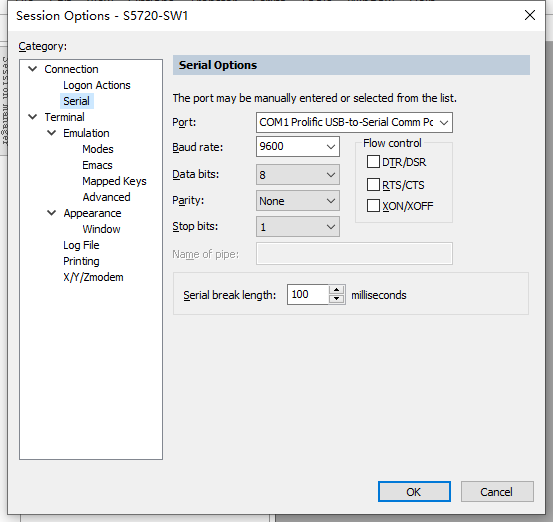553x522 pixels.
Task: Increase serial break length with up arrow
Action: coord(336,290)
